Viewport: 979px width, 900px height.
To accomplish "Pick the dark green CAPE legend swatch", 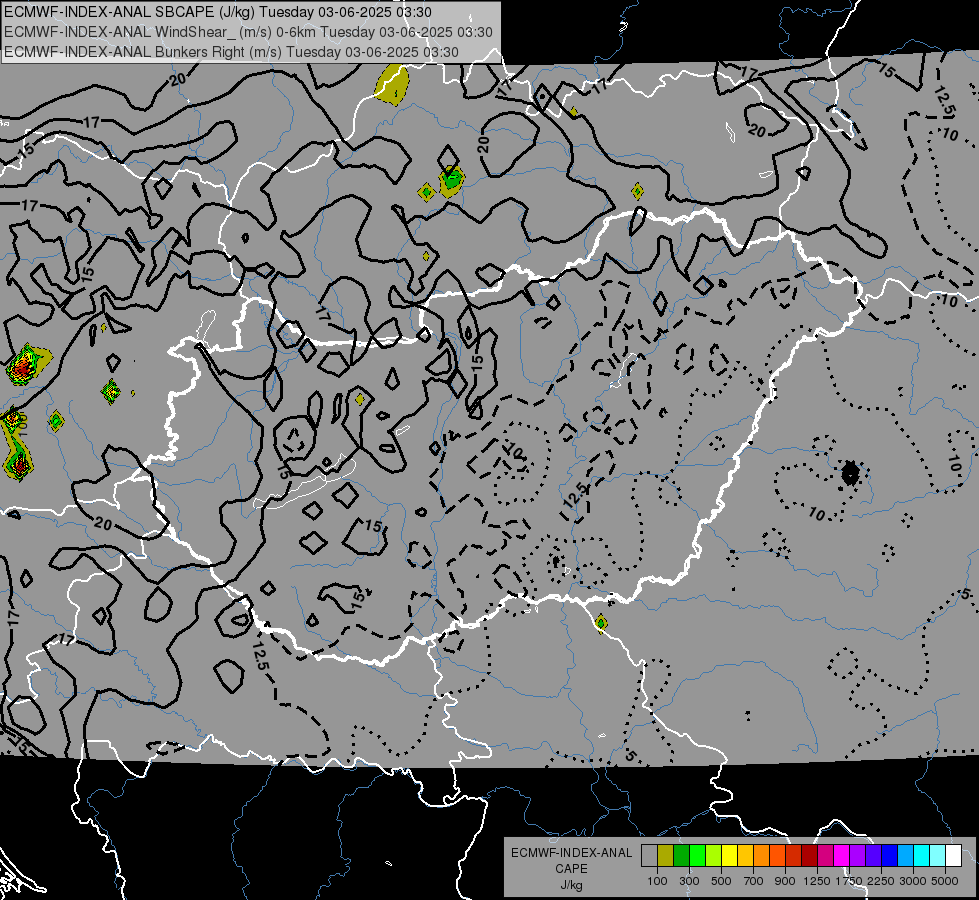I will pos(681,856).
